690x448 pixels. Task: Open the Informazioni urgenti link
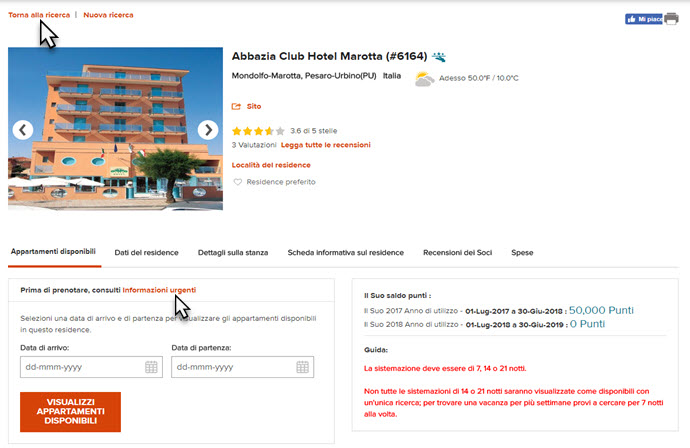[x=159, y=289]
